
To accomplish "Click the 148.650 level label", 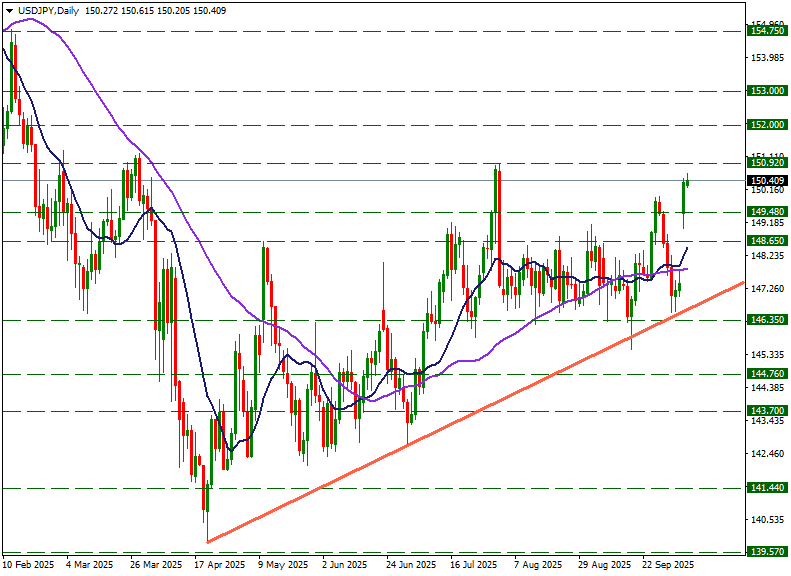I will click(765, 241).
